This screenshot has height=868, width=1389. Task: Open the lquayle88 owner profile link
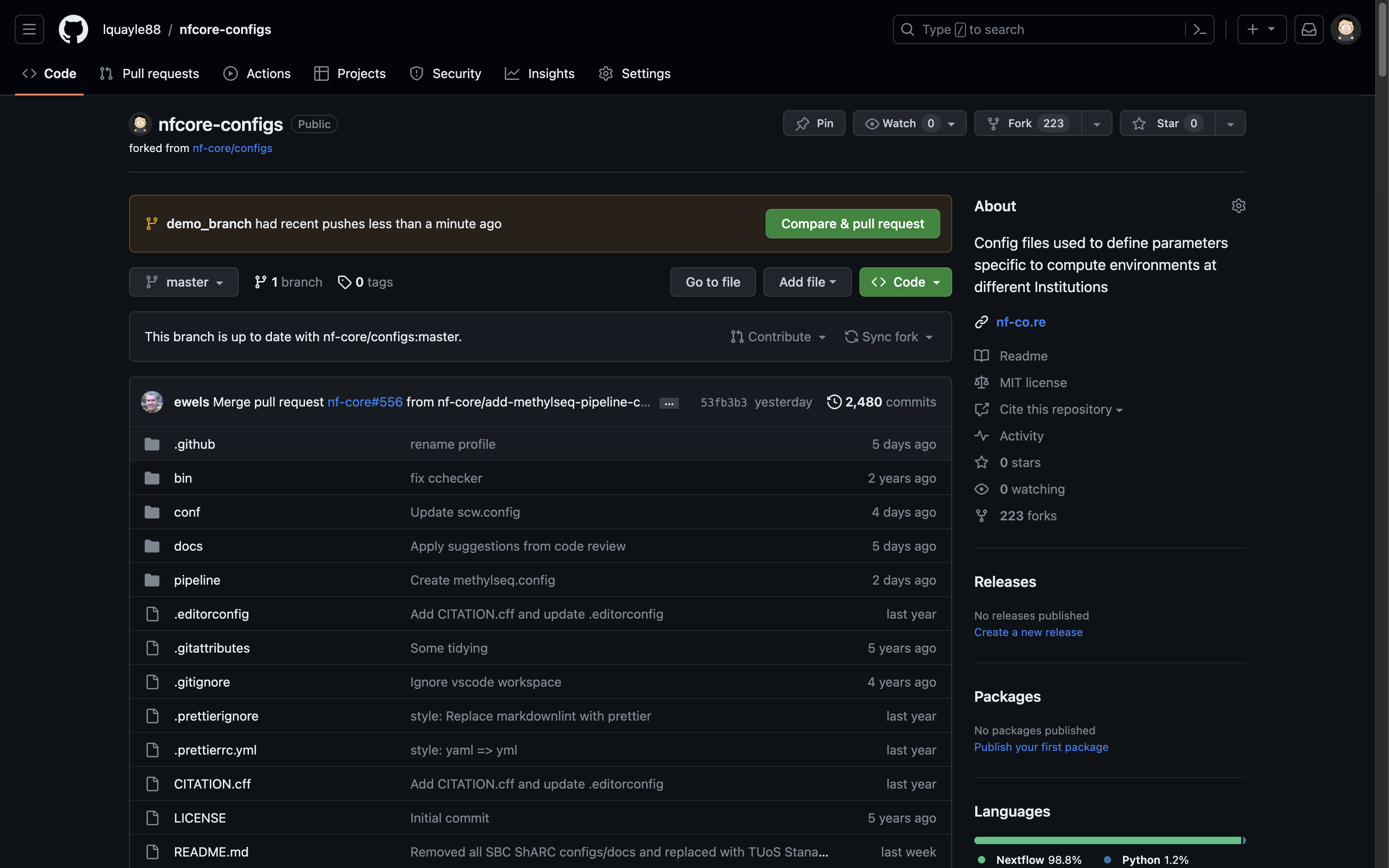tap(131, 29)
